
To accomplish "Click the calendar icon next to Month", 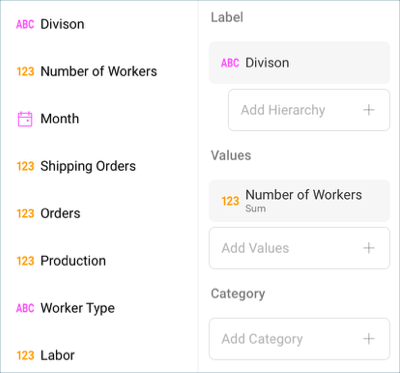I will click(25, 119).
